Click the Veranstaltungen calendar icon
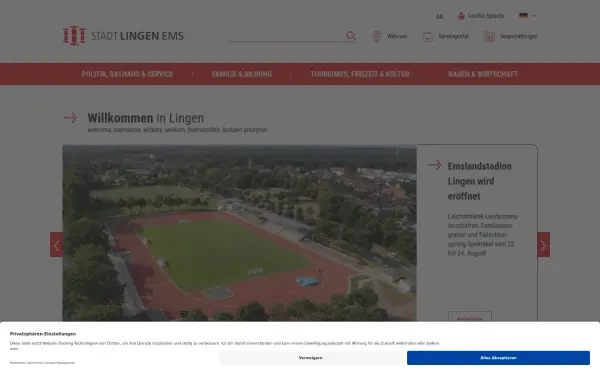The height and width of the screenshot is (375, 600). (489, 37)
